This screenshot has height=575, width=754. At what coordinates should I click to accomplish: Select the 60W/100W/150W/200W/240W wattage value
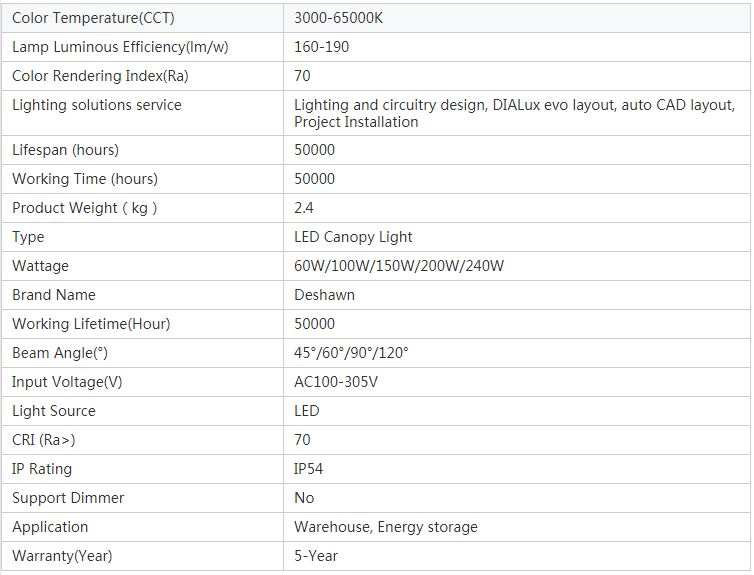(x=399, y=266)
